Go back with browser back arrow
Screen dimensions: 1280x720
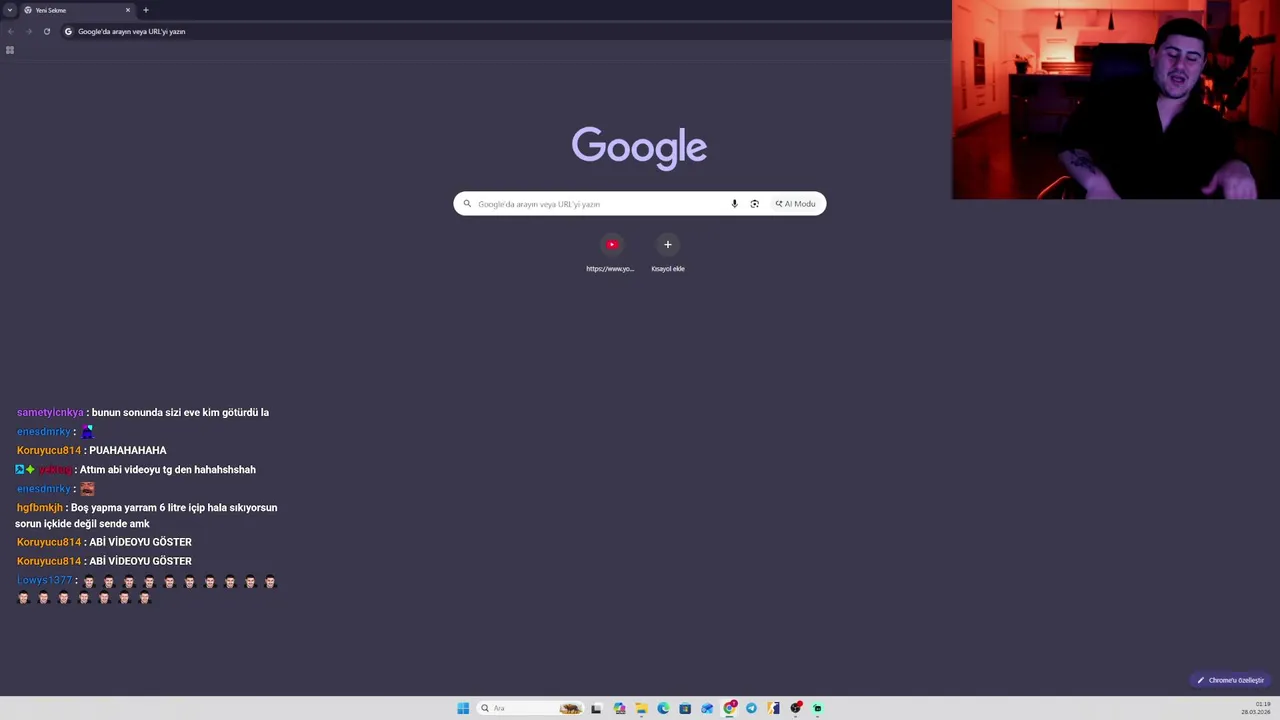[10, 31]
